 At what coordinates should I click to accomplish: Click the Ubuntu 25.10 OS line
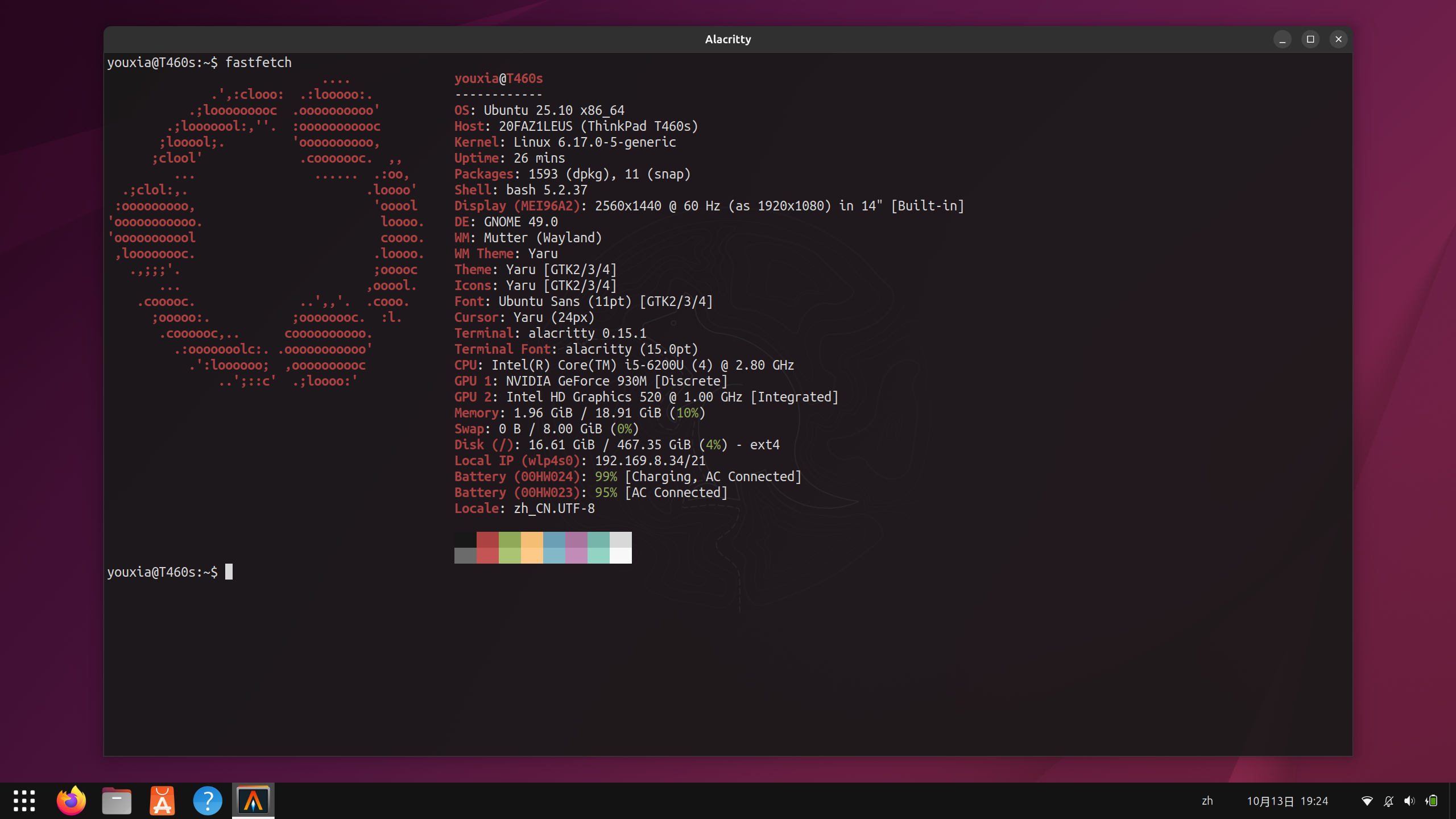pyautogui.click(x=539, y=110)
